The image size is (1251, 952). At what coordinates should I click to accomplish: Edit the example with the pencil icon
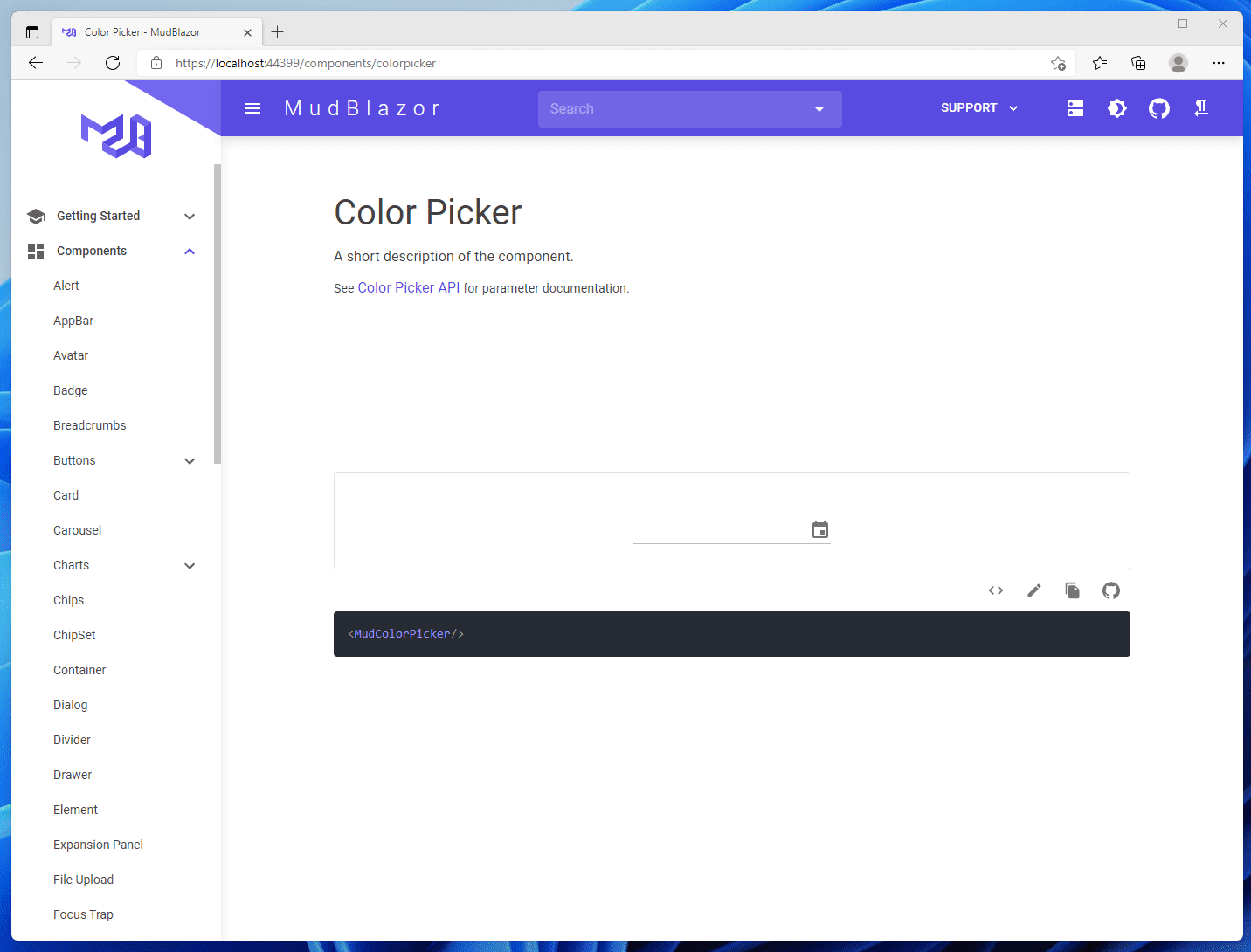(1033, 590)
